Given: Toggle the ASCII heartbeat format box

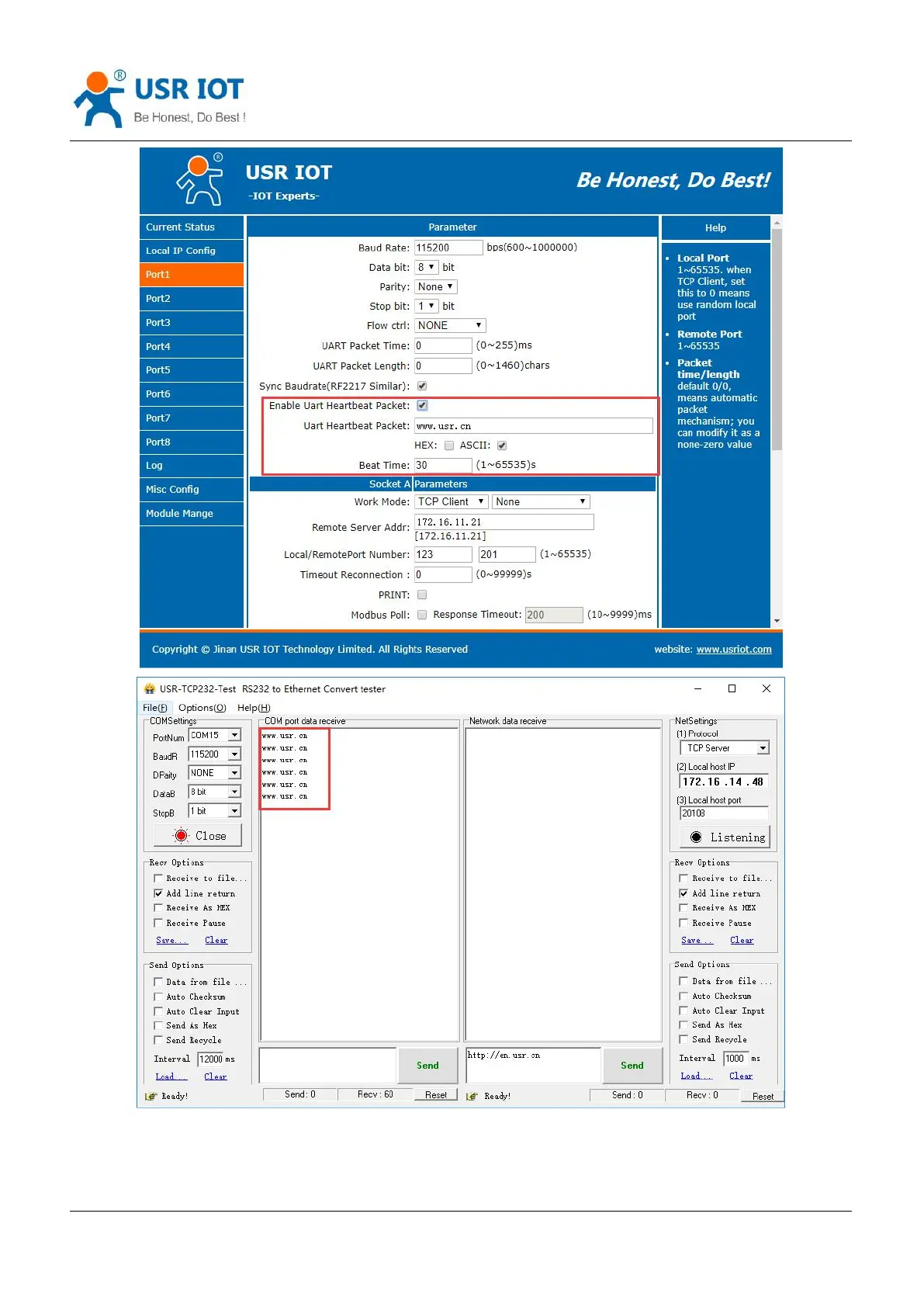Looking at the screenshot, I should 502,445.
